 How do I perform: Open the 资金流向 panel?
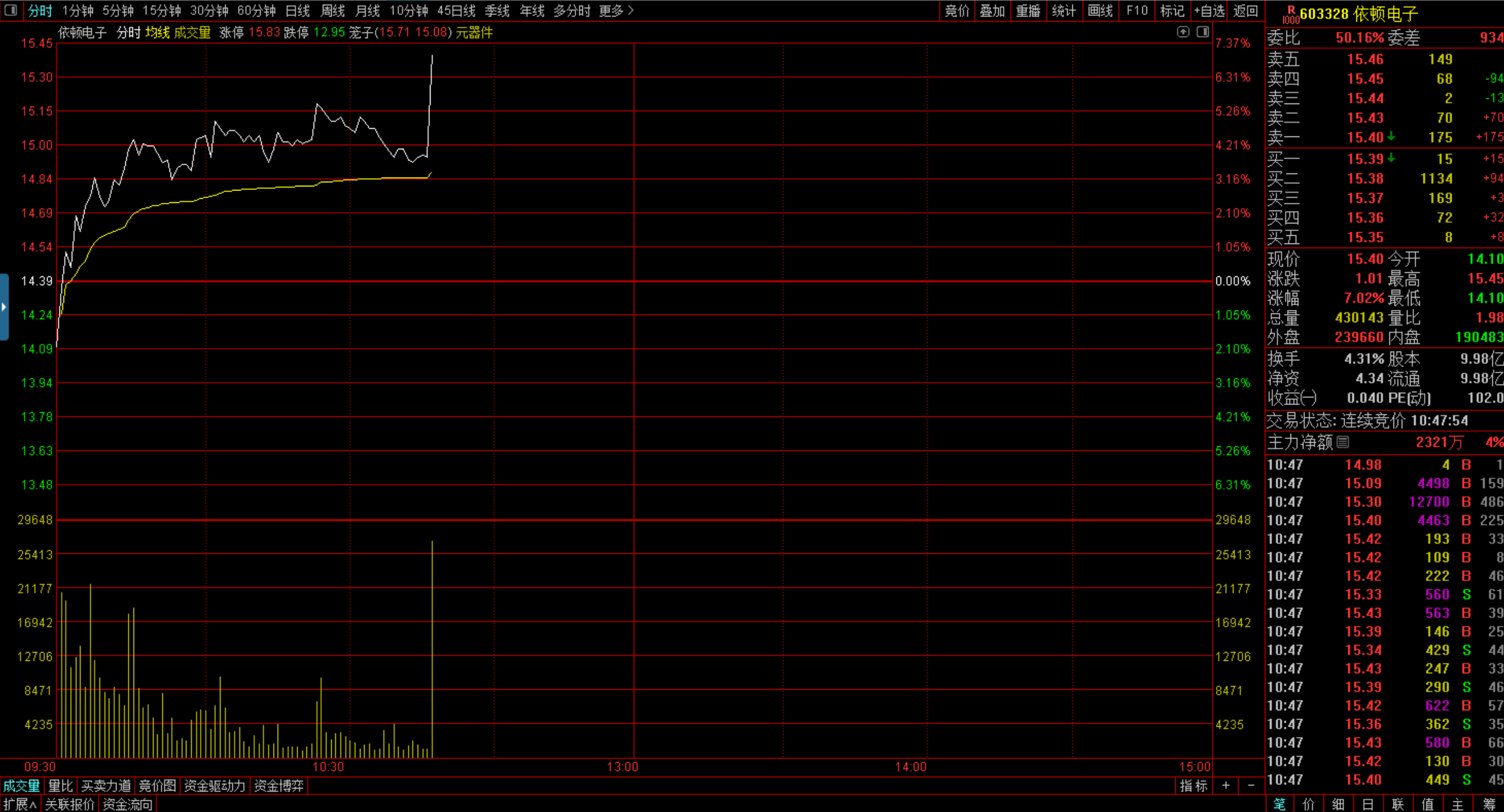(x=128, y=804)
